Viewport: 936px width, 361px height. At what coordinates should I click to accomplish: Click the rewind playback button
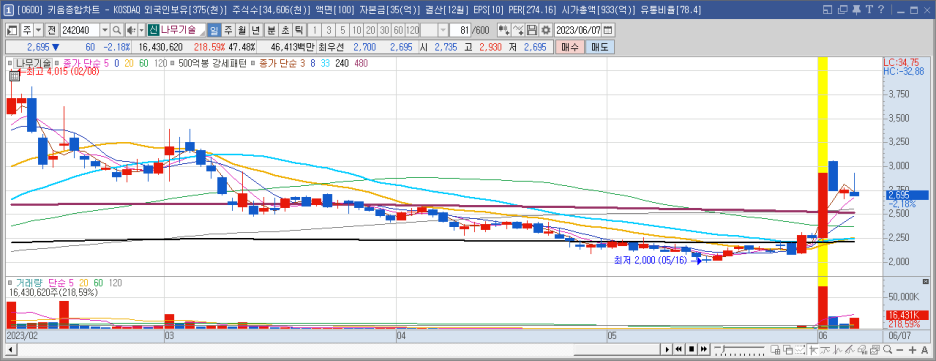point(679,350)
